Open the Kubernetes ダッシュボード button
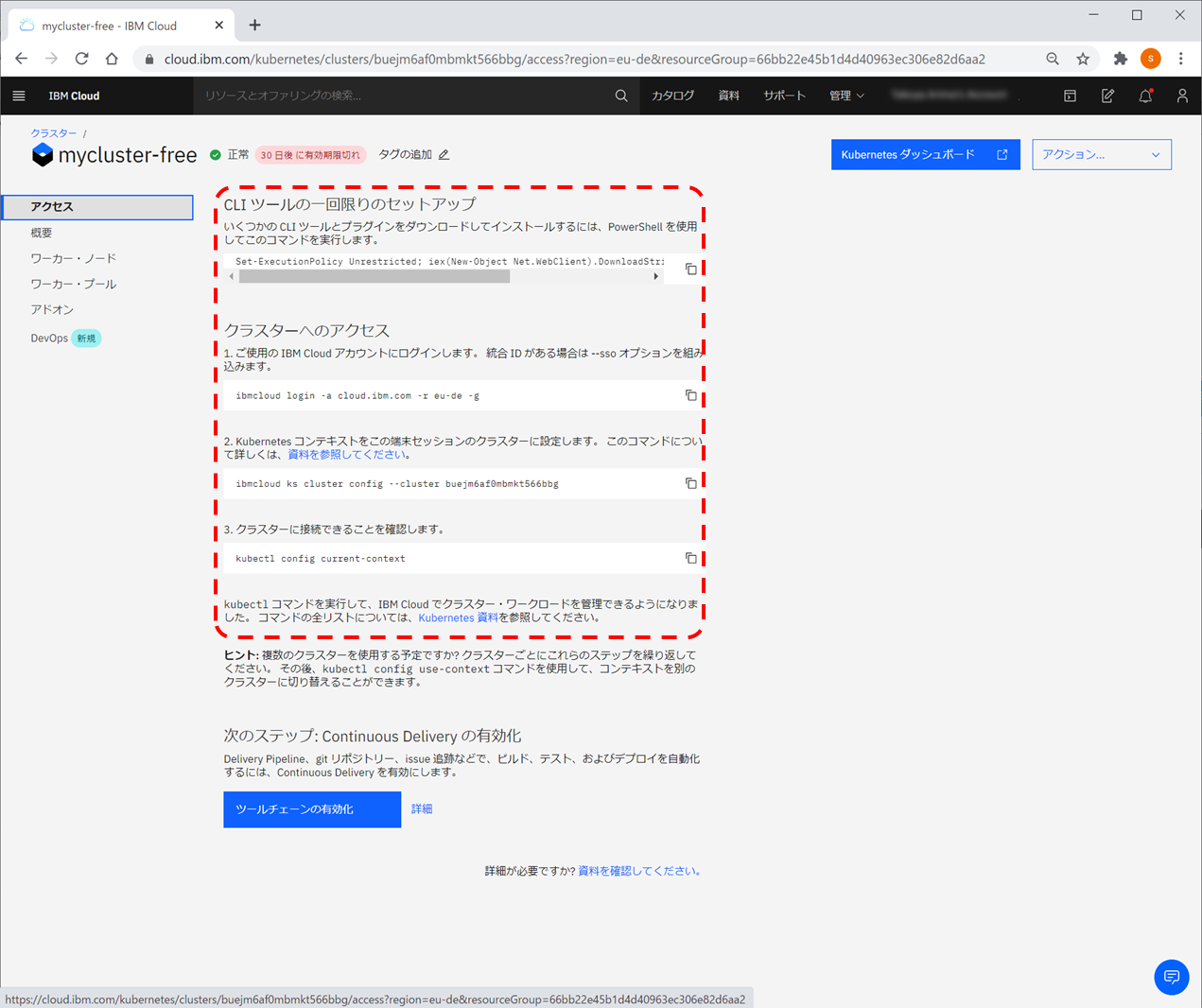This screenshot has height=1008, width=1202. pyautogui.click(x=926, y=155)
